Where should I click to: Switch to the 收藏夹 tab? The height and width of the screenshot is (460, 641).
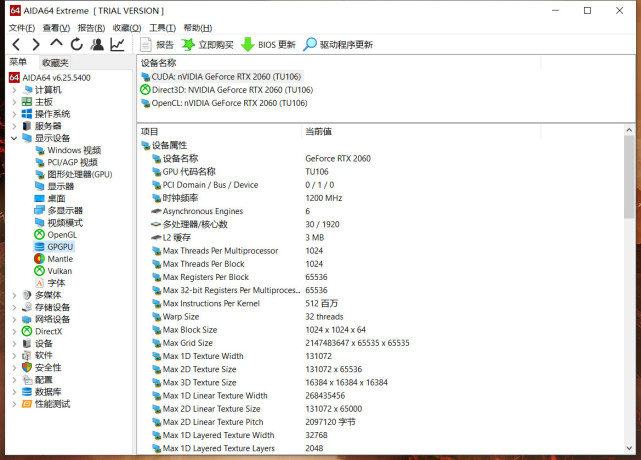click(55, 63)
